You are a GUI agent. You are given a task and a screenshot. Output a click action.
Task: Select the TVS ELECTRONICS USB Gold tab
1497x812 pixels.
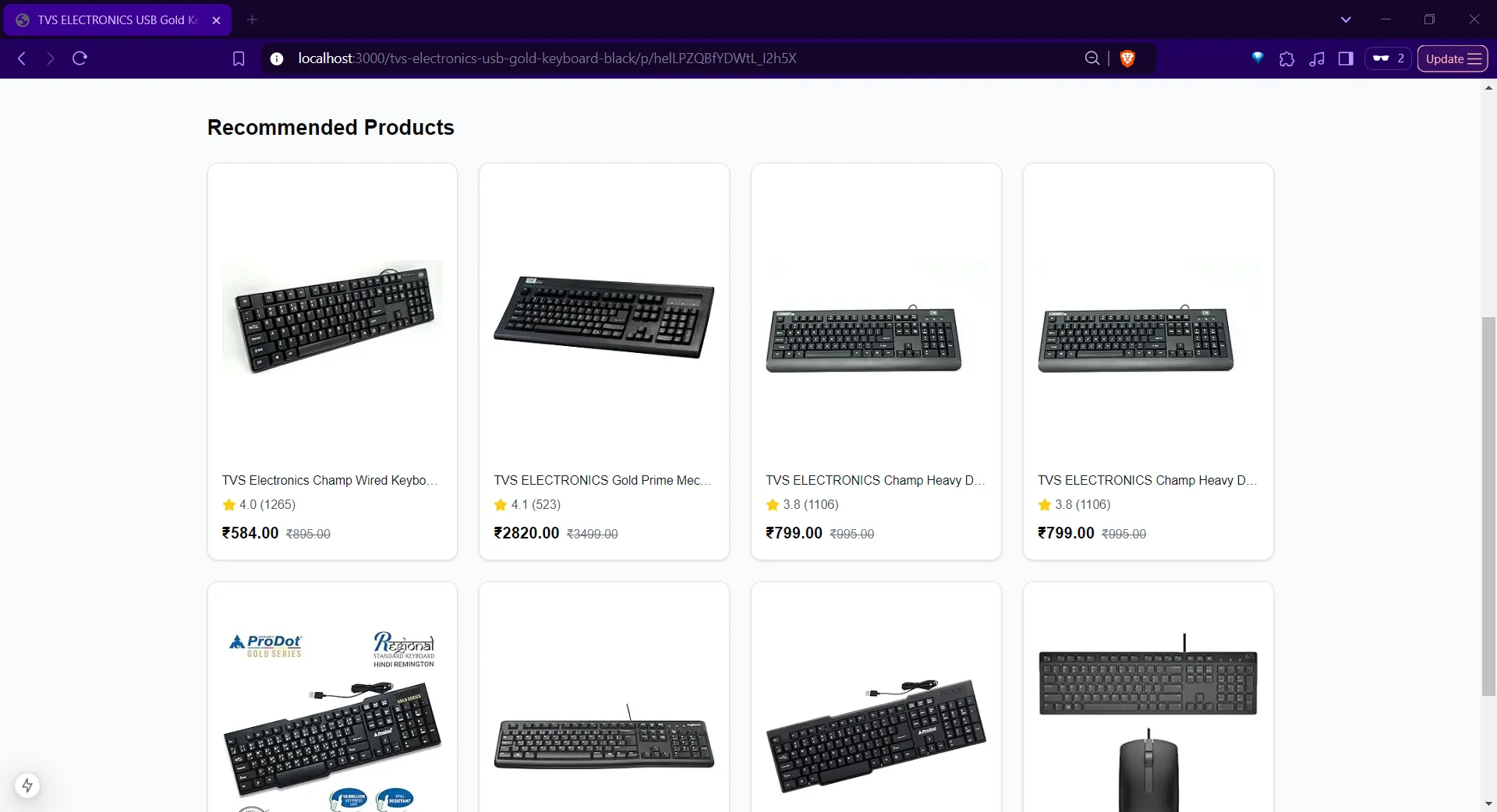click(119, 20)
